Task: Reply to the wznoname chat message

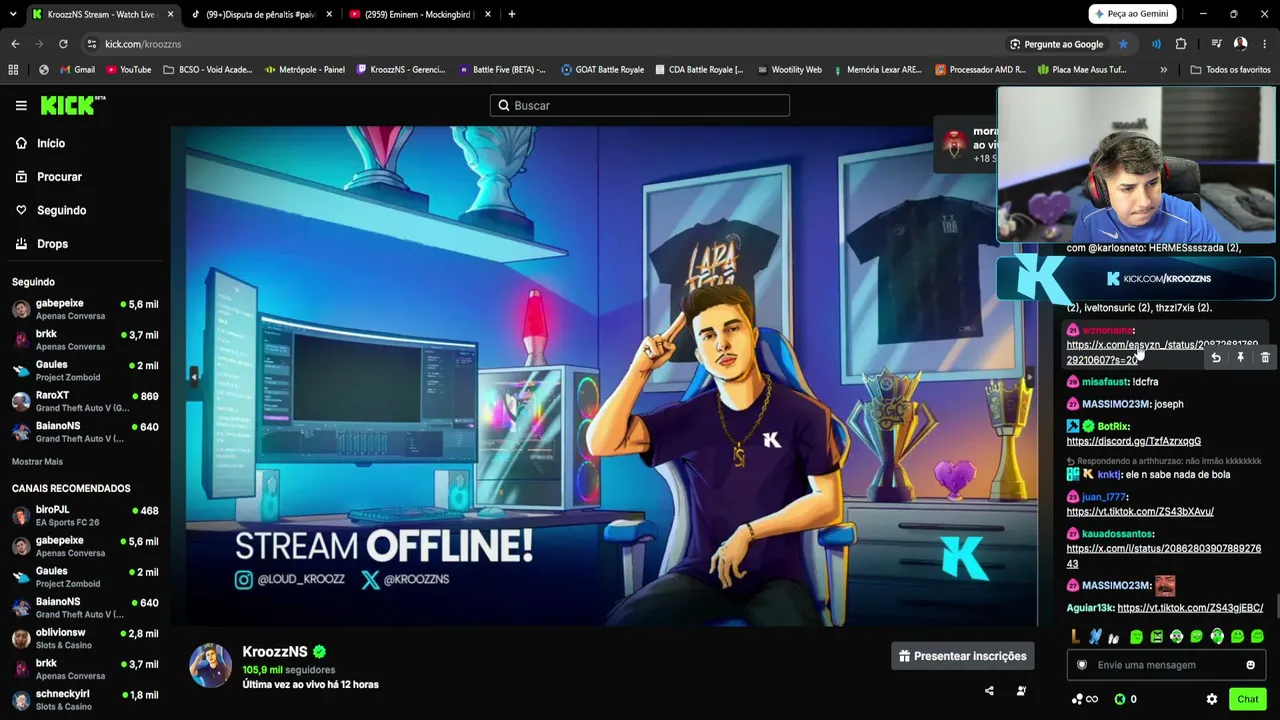Action: pyautogui.click(x=1216, y=357)
